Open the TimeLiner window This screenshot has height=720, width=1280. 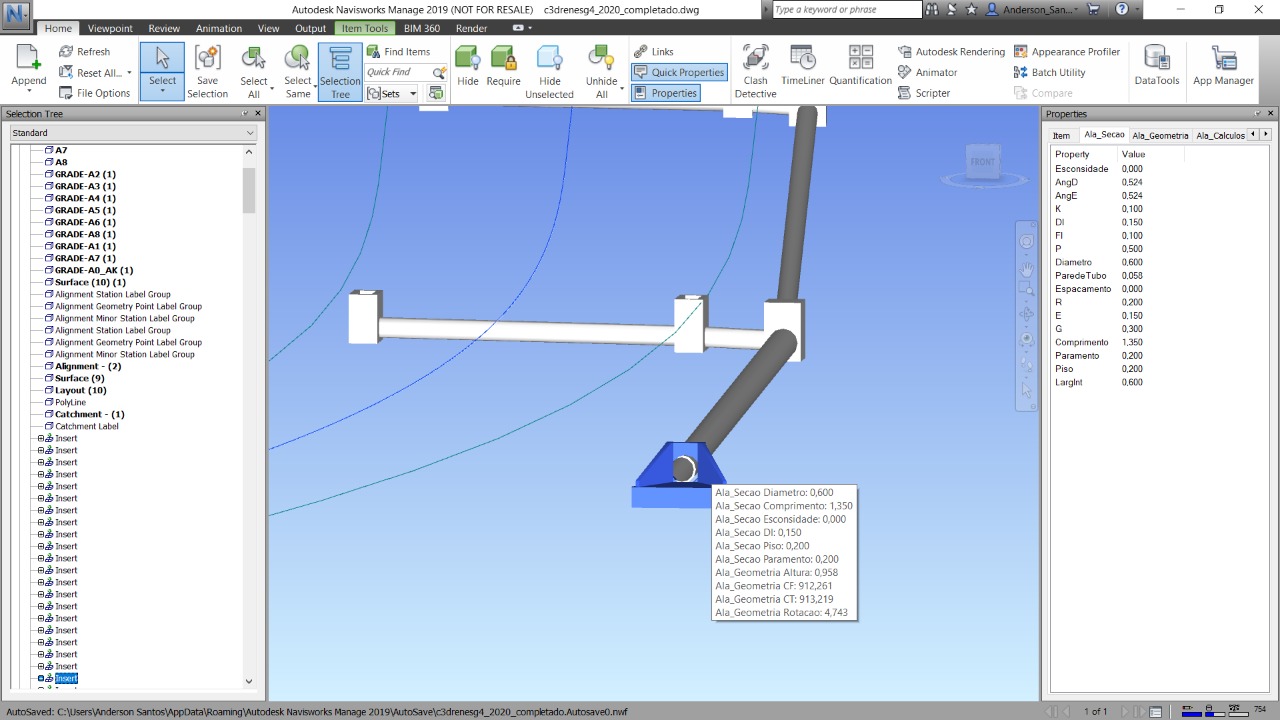(802, 66)
